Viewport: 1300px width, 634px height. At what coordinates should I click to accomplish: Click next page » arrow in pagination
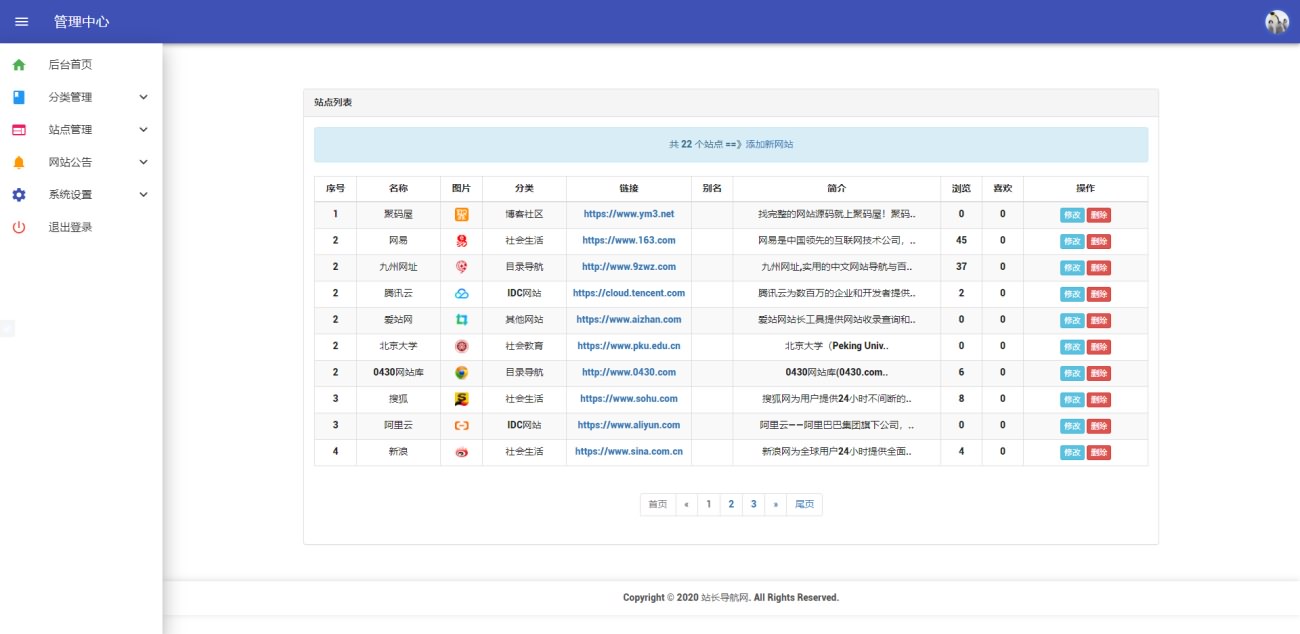click(x=775, y=505)
